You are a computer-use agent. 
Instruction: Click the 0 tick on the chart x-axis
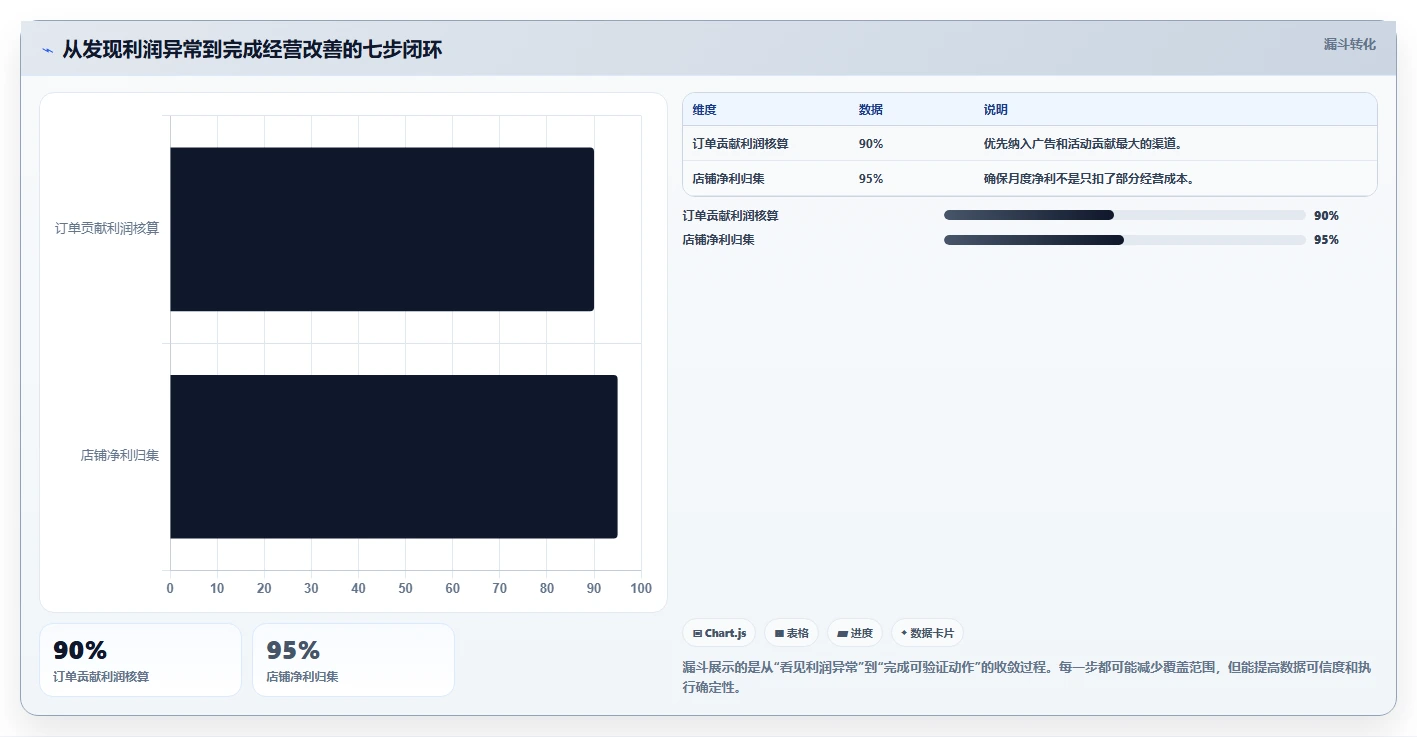(170, 588)
